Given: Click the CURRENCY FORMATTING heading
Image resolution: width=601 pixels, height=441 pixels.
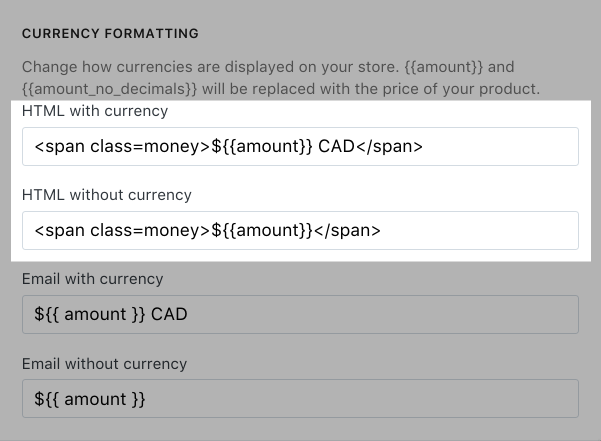Looking at the screenshot, I should click(x=110, y=34).
